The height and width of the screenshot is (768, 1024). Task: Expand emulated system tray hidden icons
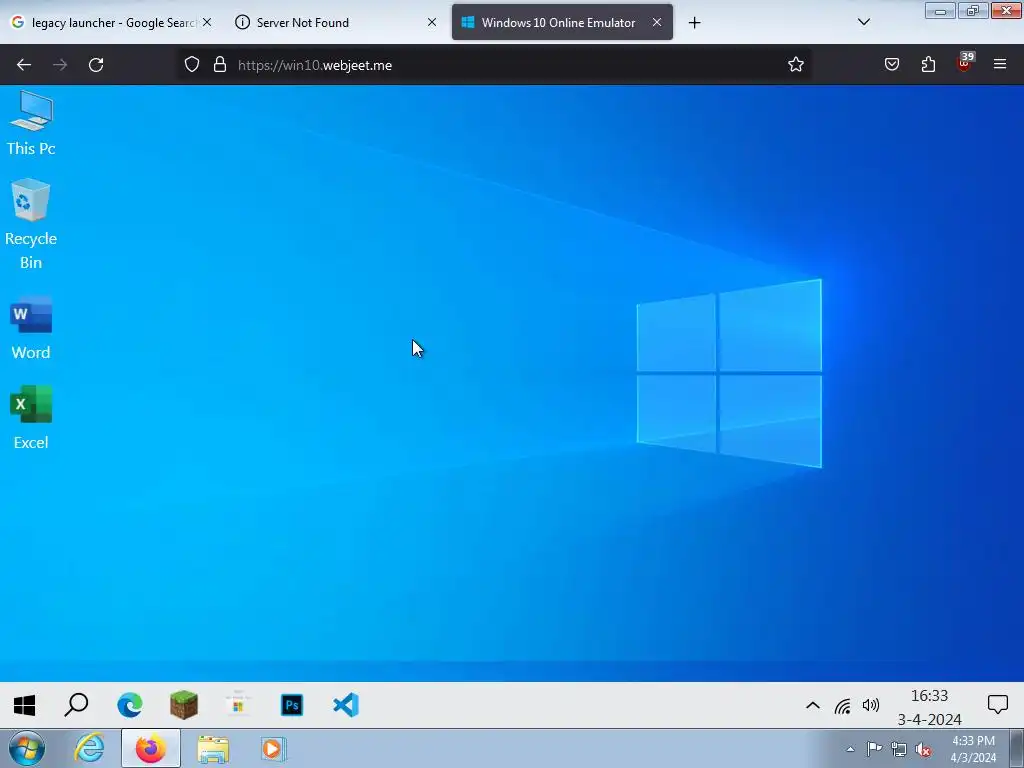(812, 705)
